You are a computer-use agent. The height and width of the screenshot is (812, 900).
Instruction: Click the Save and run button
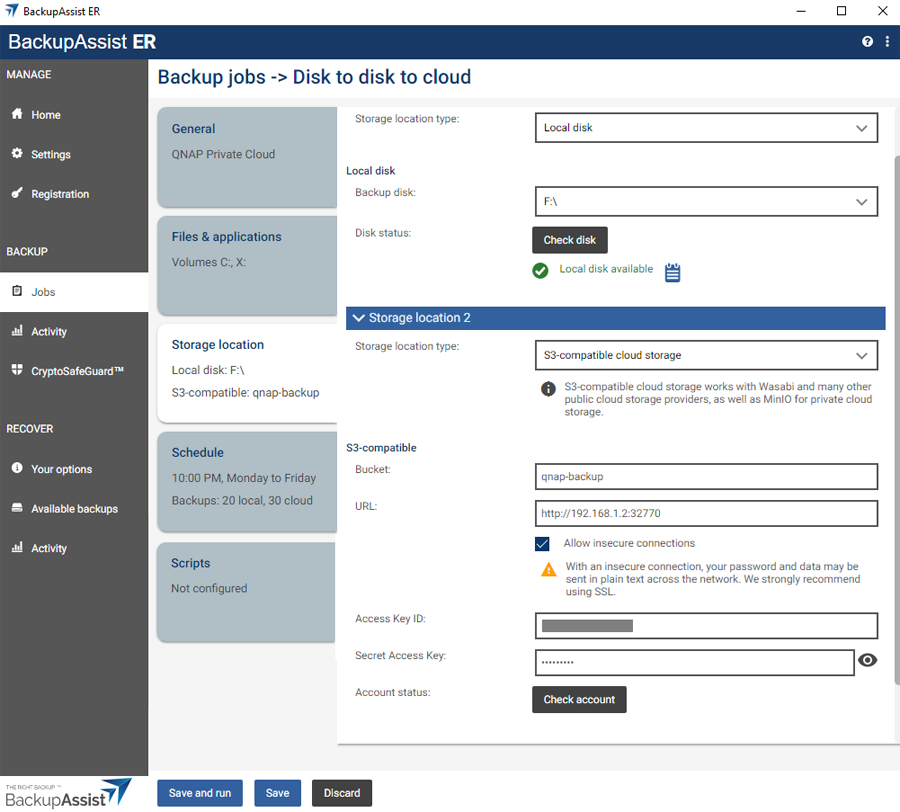pos(200,792)
